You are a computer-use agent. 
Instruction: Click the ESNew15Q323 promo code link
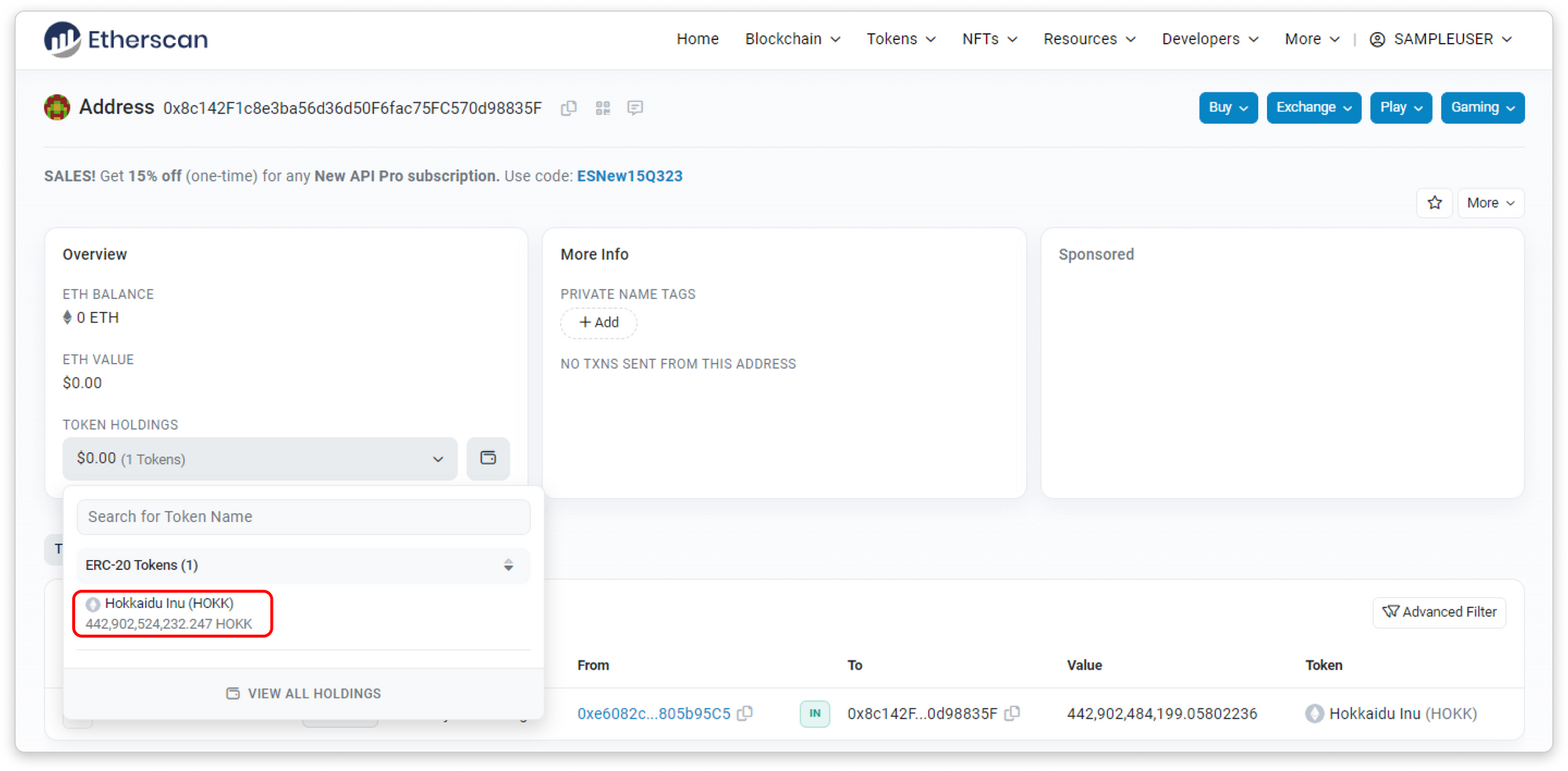(630, 176)
